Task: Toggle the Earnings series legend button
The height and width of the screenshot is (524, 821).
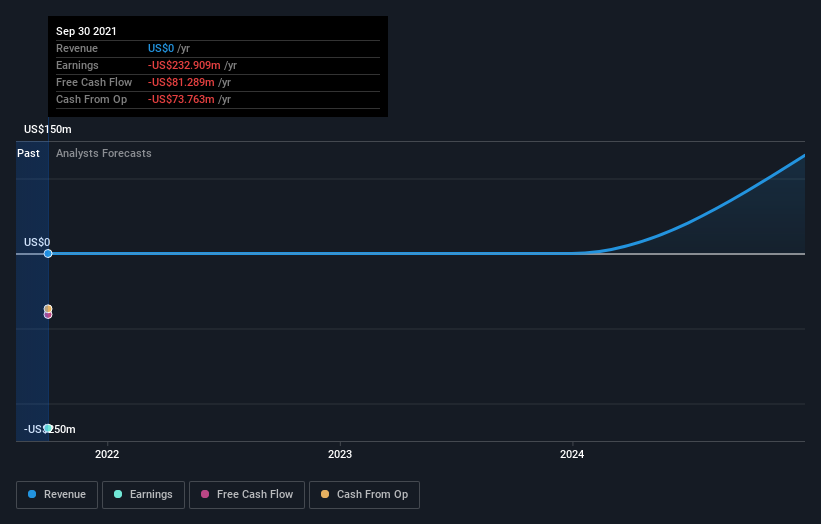Action: 143,495
